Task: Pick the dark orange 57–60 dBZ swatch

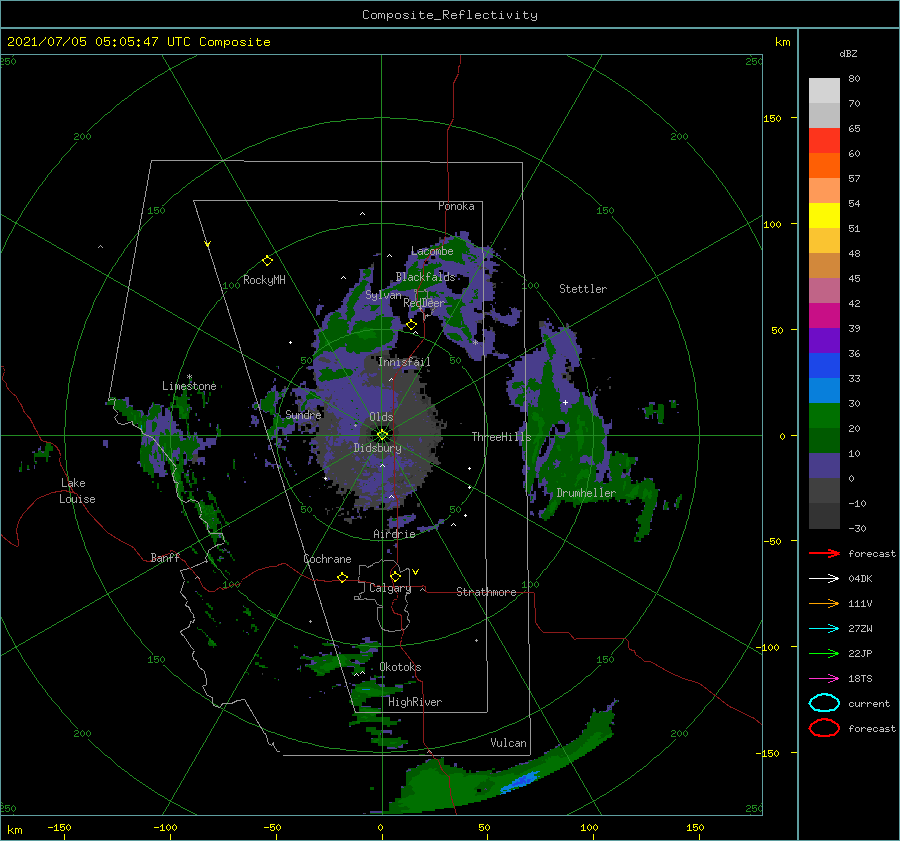Action: 824,166
